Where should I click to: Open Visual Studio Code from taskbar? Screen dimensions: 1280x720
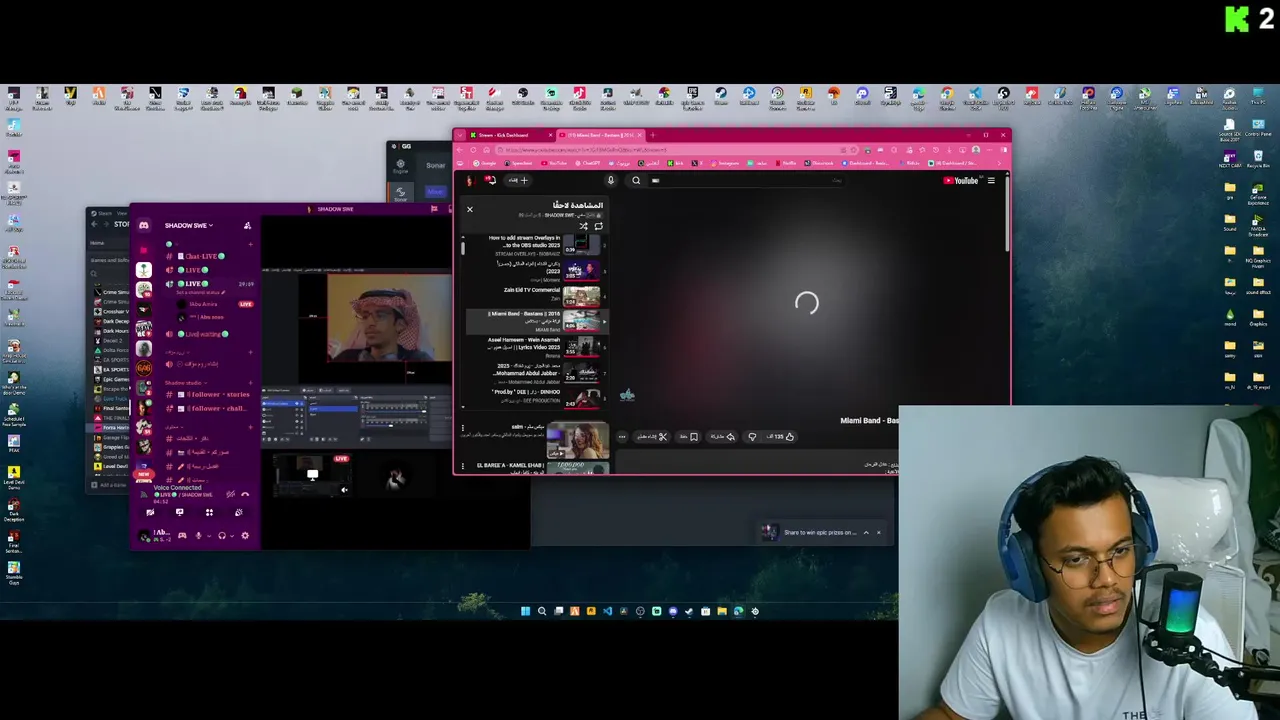point(607,611)
